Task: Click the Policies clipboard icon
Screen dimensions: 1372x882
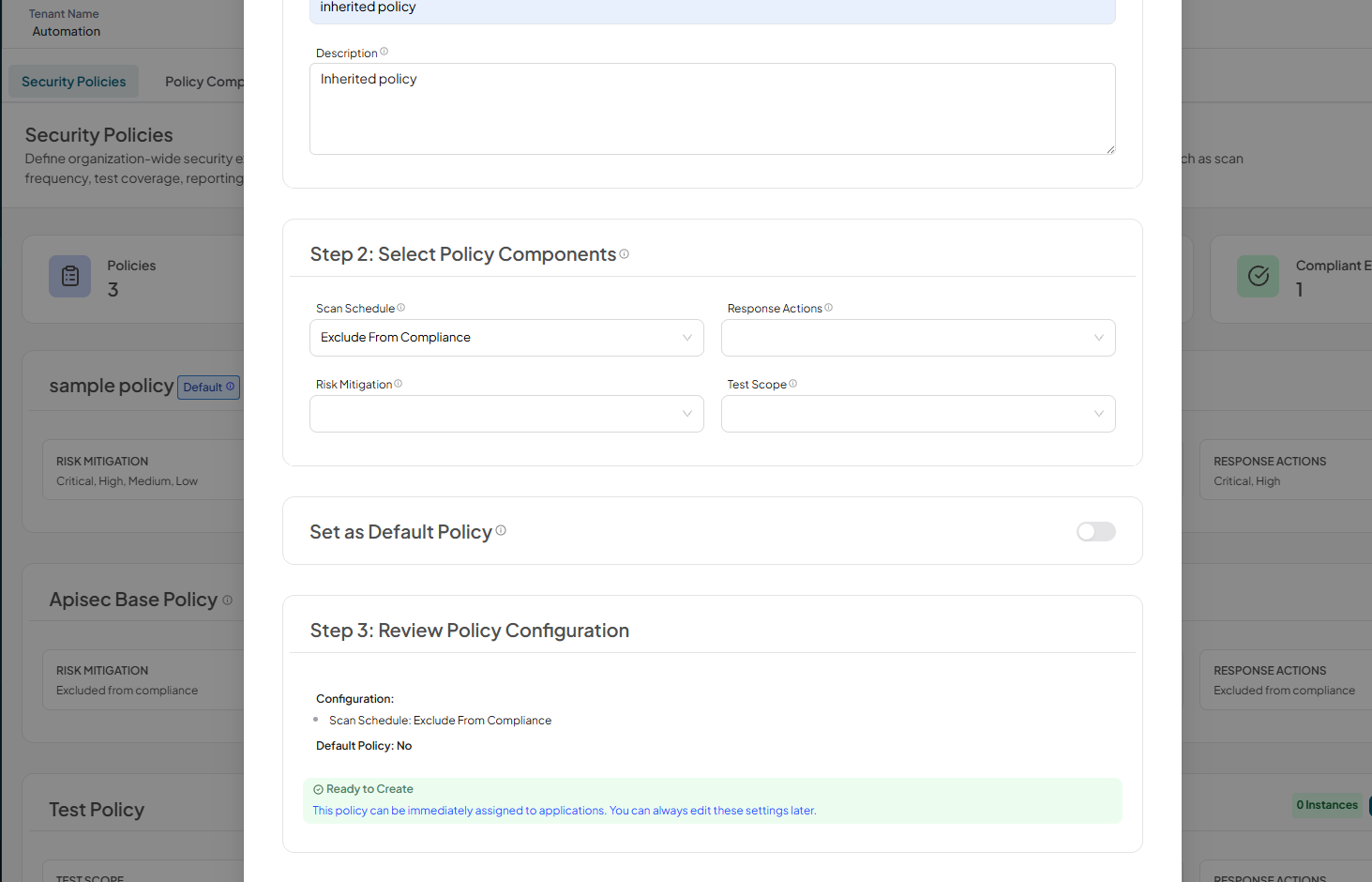Action: (70, 276)
